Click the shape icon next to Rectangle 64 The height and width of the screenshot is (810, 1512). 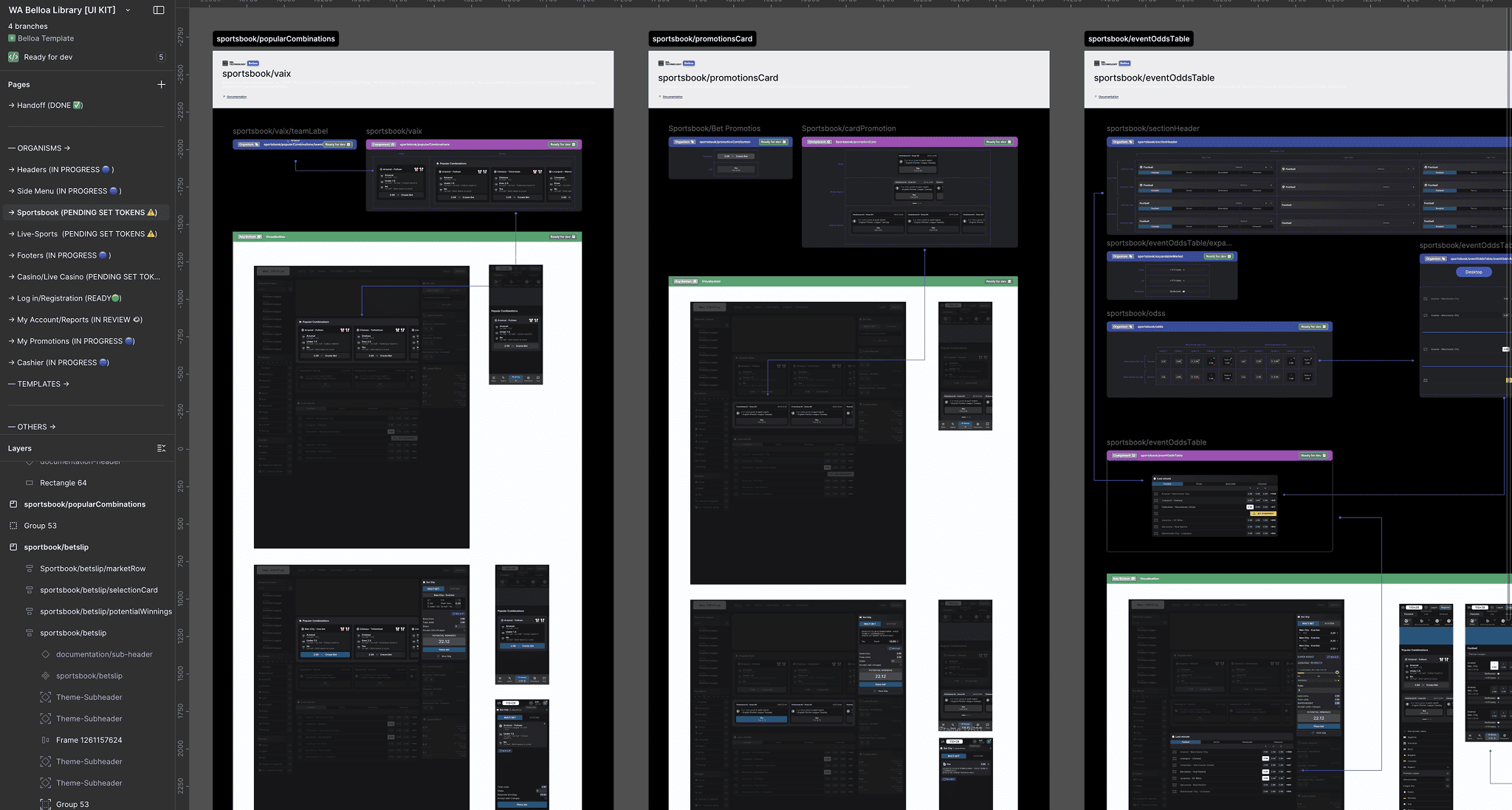click(30, 482)
